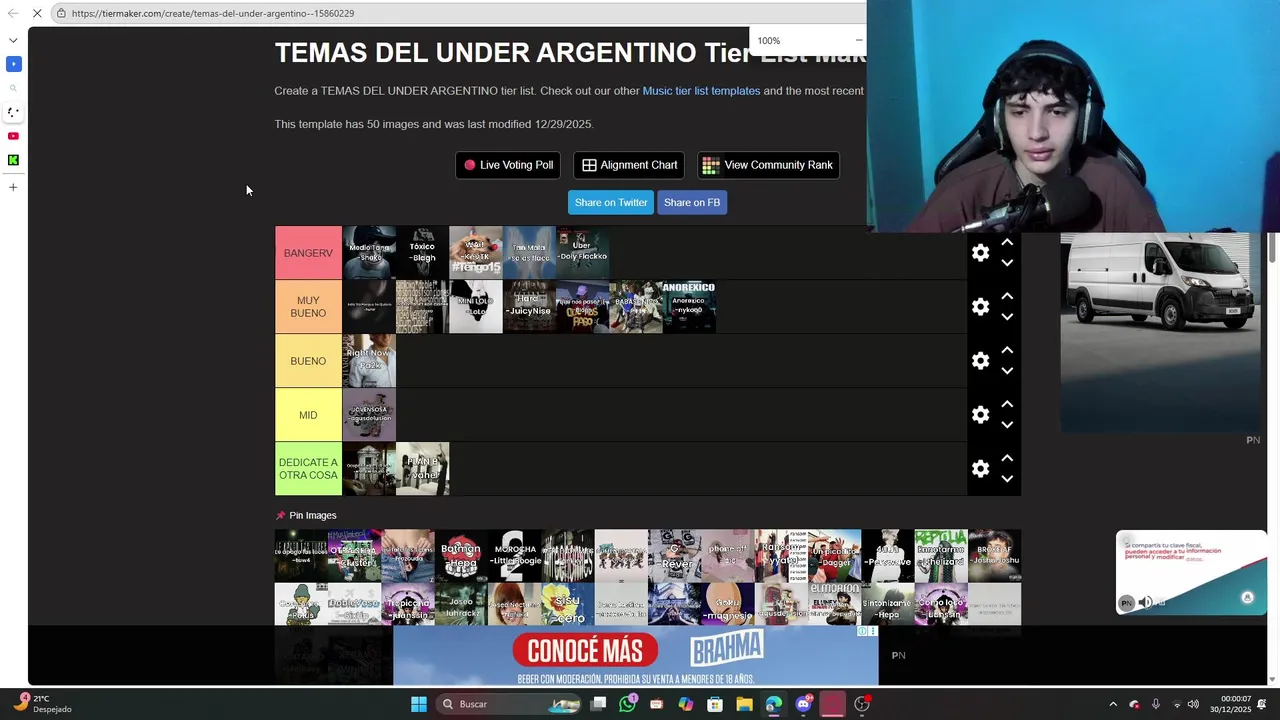Image resolution: width=1280 pixels, height=720 pixels.
Task: Share tier list on Twitter
Action: (x=611, y=202)
